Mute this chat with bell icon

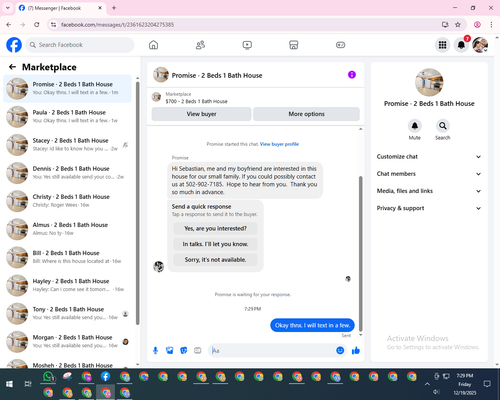415,126
